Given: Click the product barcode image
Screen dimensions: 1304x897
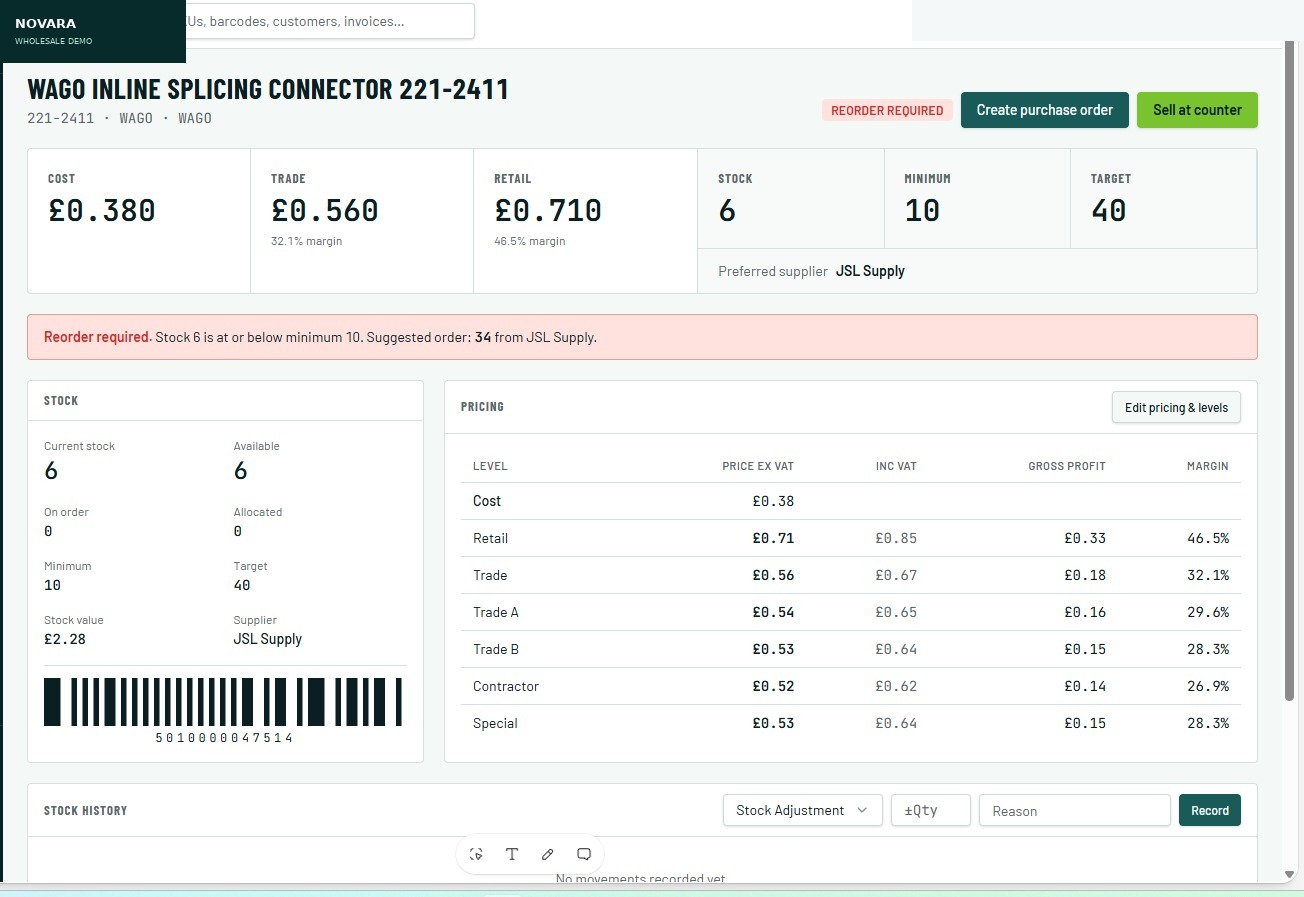Looking at the screenshot, I should pyautogui.click(x=223, y=702).
